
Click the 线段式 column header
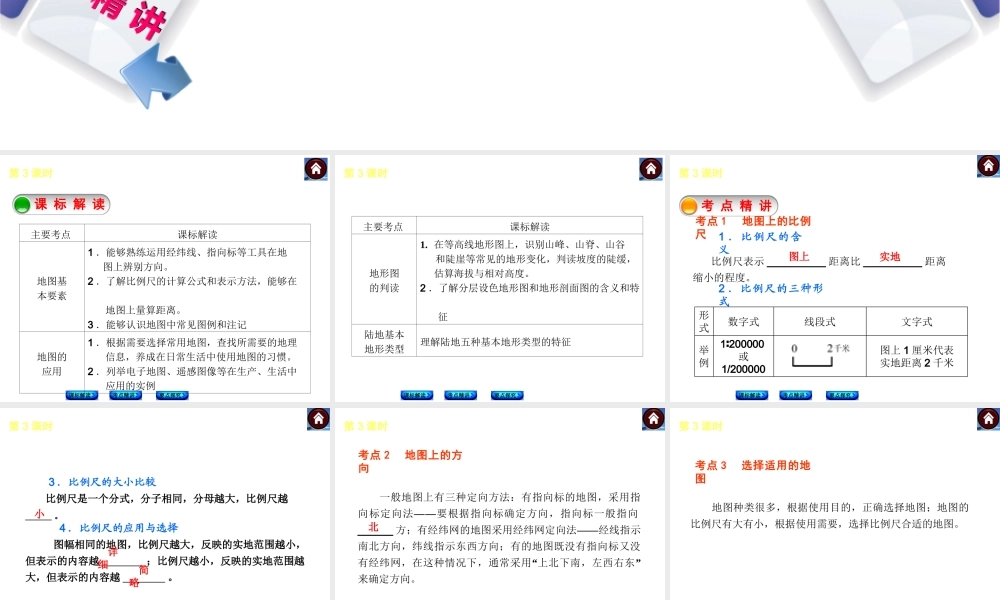pyautogui.click(x=820, y=321)
